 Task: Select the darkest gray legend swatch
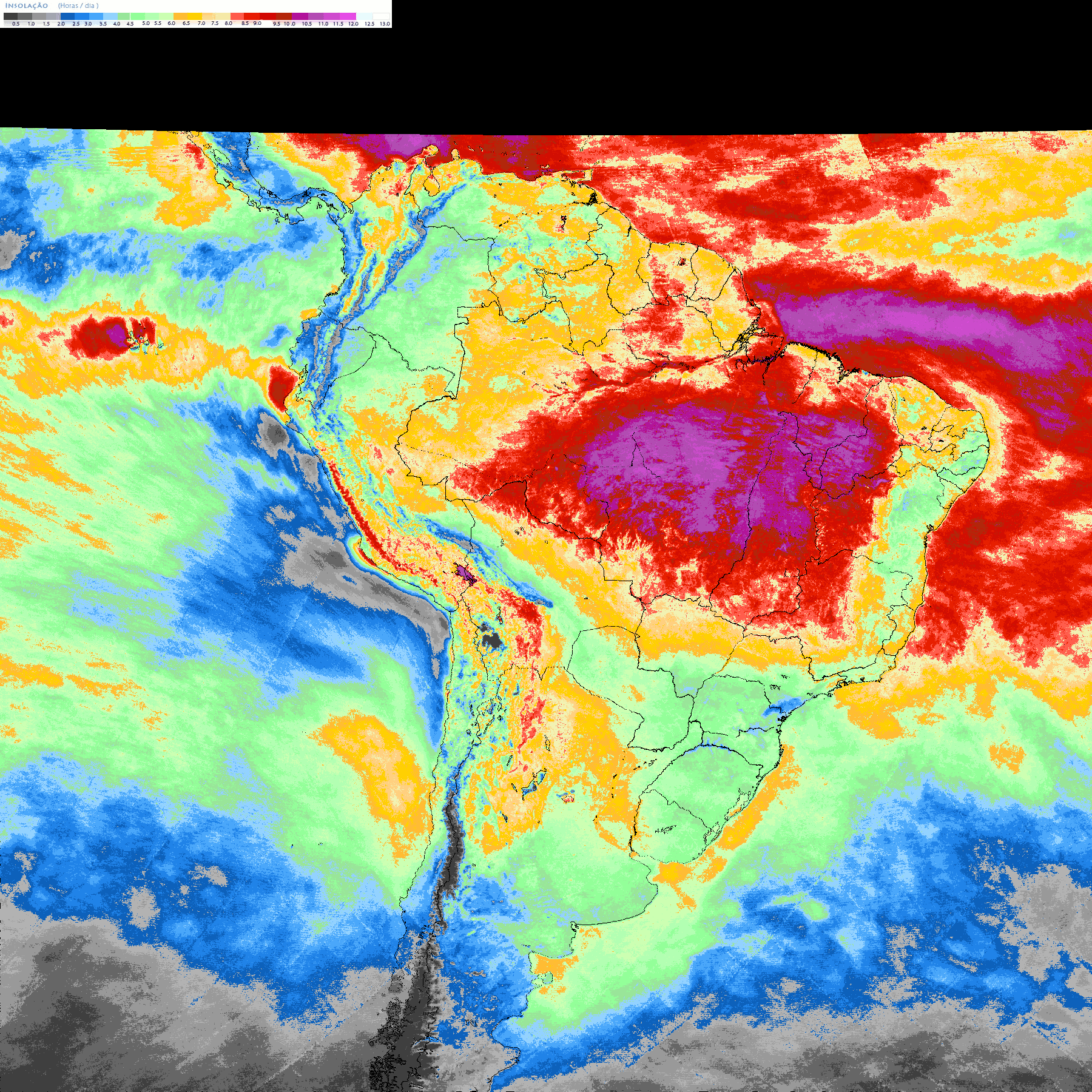[x=10, y=16]
